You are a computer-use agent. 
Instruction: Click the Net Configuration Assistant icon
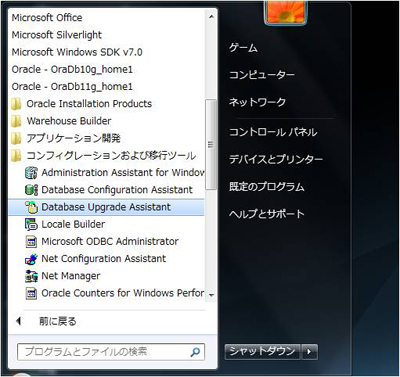(31, 259)
